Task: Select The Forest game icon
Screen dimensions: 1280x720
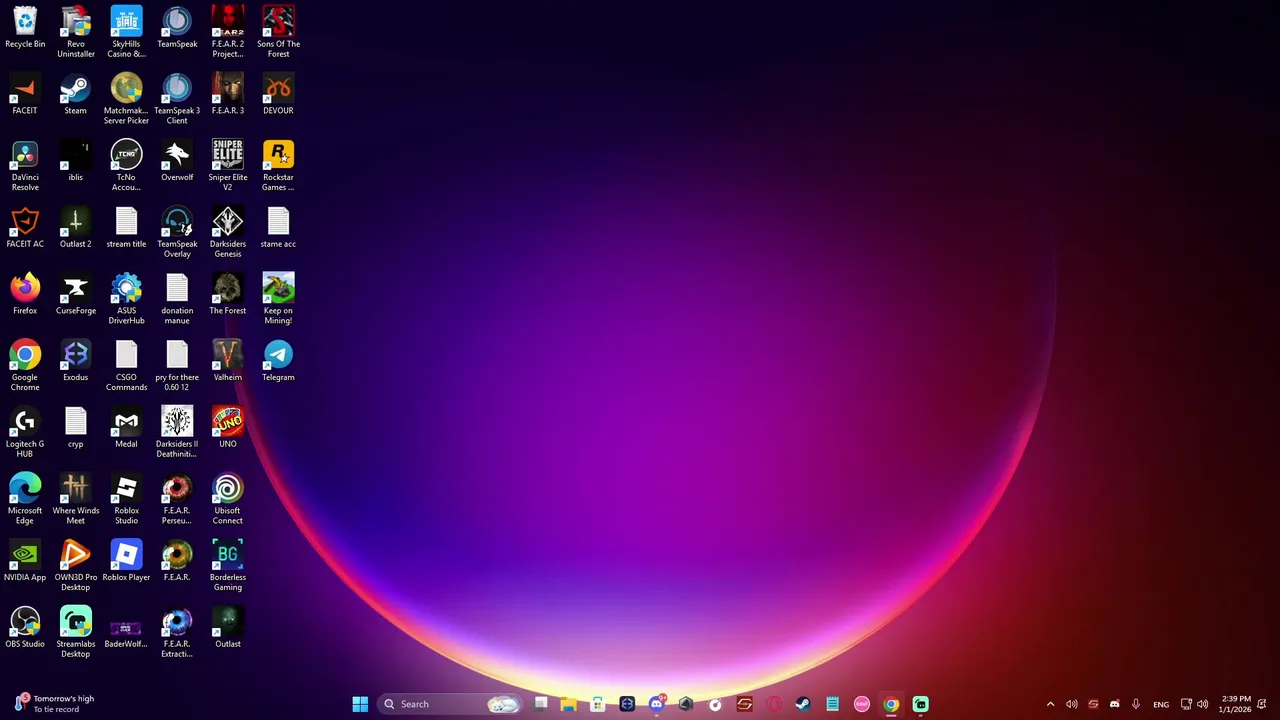Action: click(x=228, y=295)
